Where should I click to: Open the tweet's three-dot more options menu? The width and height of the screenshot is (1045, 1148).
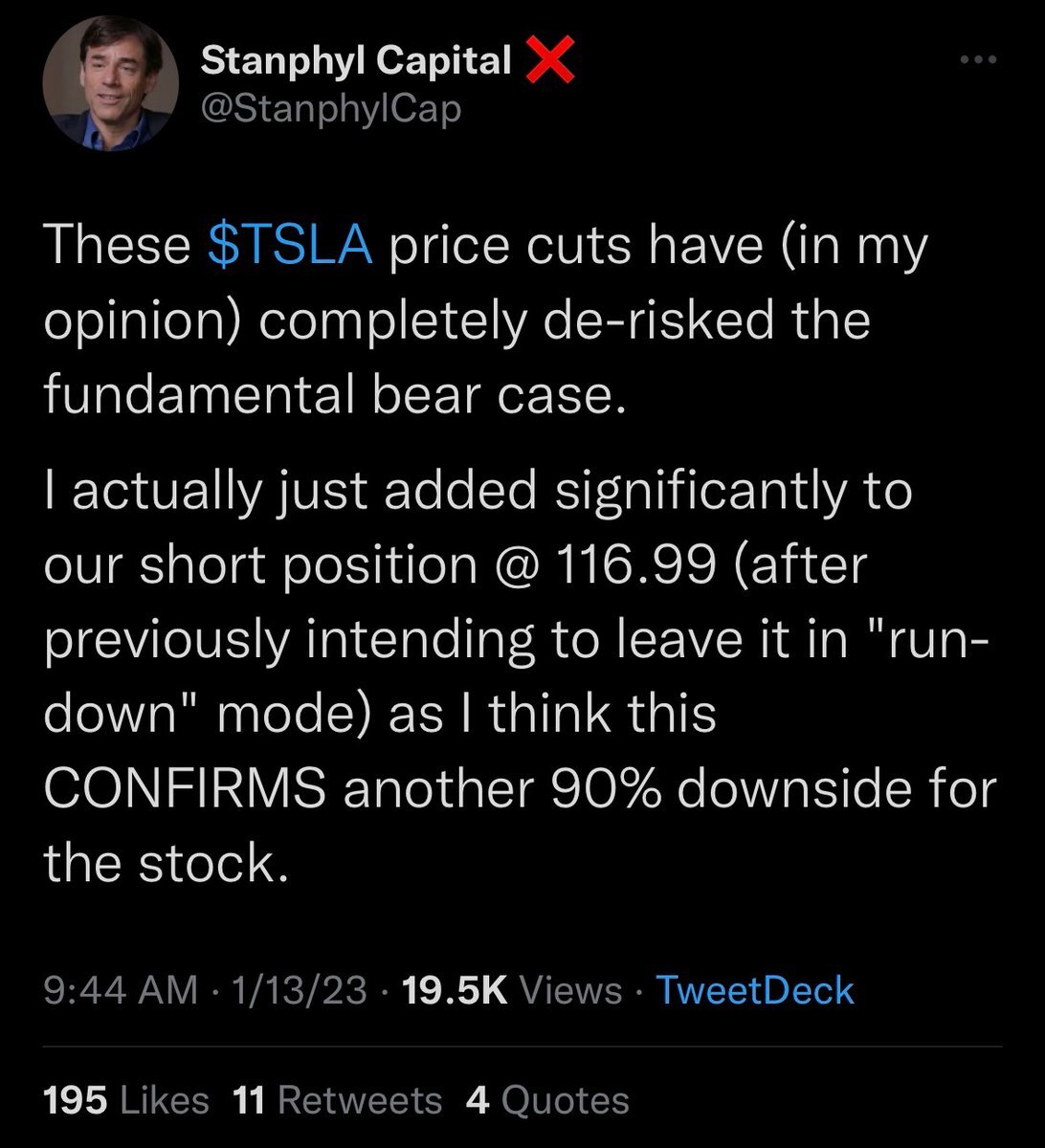[978, 60]
